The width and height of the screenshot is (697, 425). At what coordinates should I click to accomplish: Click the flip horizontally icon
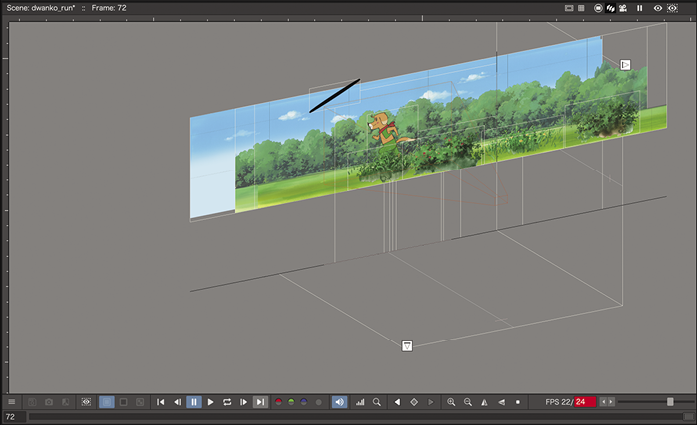(x=485, y=402)
